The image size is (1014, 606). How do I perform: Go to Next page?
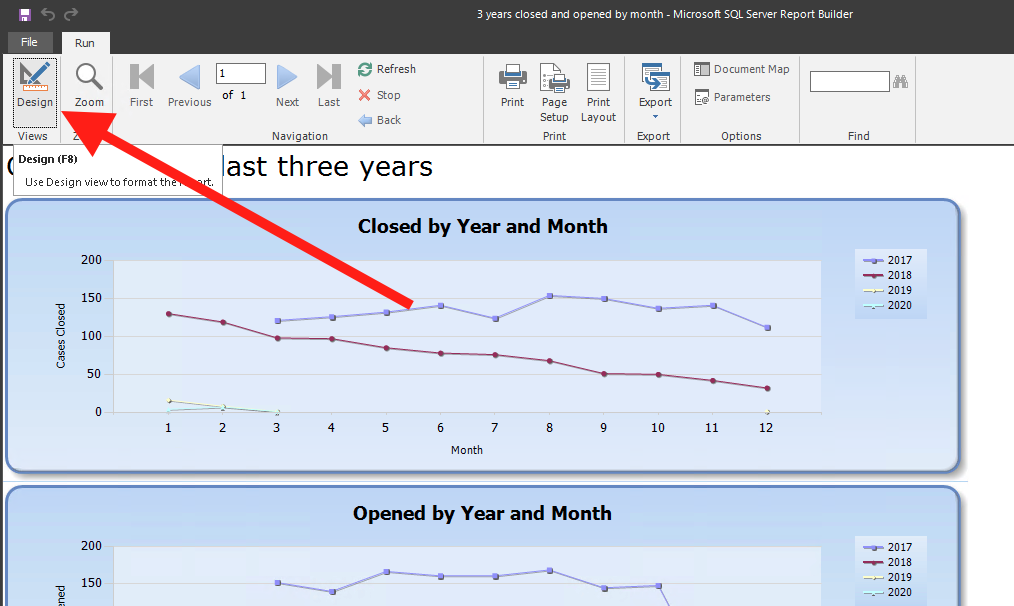click(287, 86)
